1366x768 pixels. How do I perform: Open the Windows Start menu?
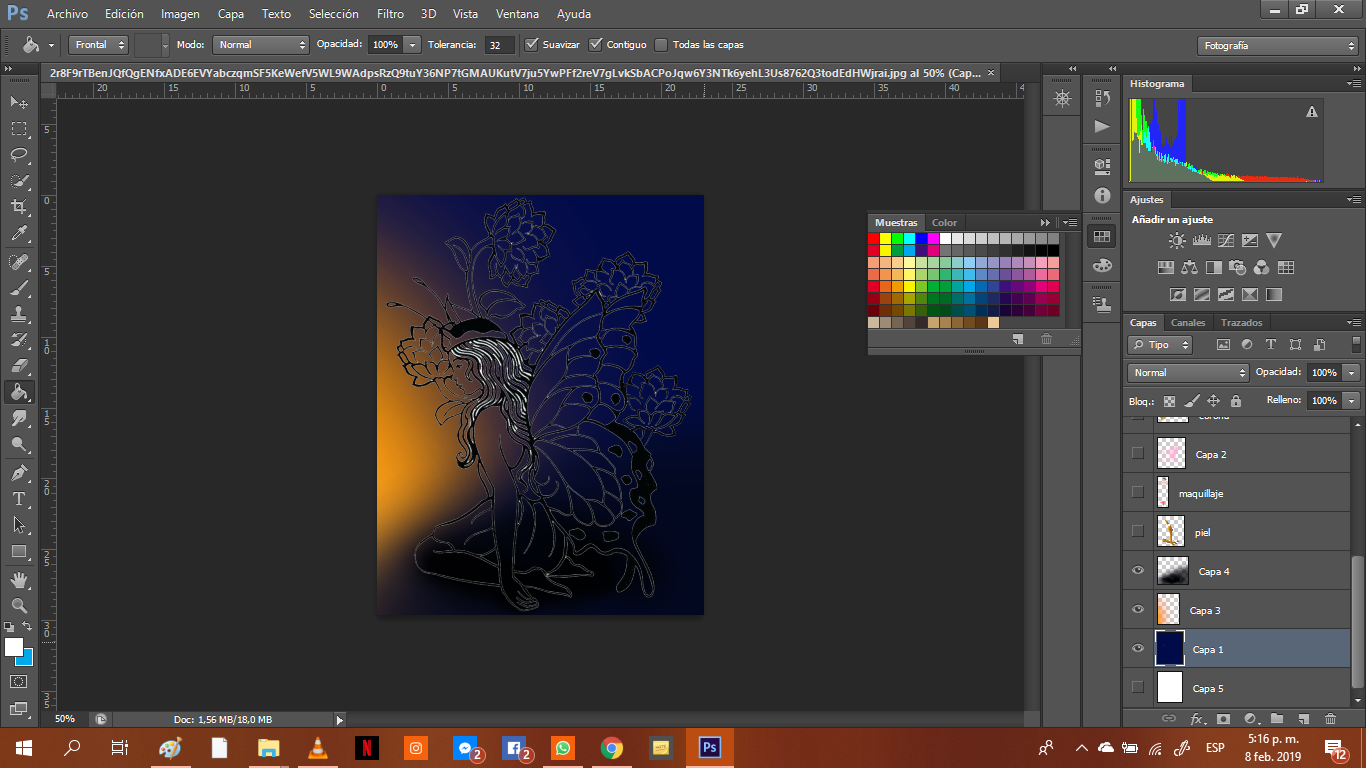24,748
